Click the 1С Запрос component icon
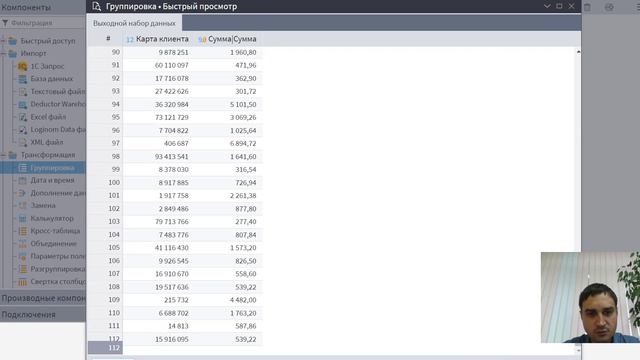 [x=23, y=66]
